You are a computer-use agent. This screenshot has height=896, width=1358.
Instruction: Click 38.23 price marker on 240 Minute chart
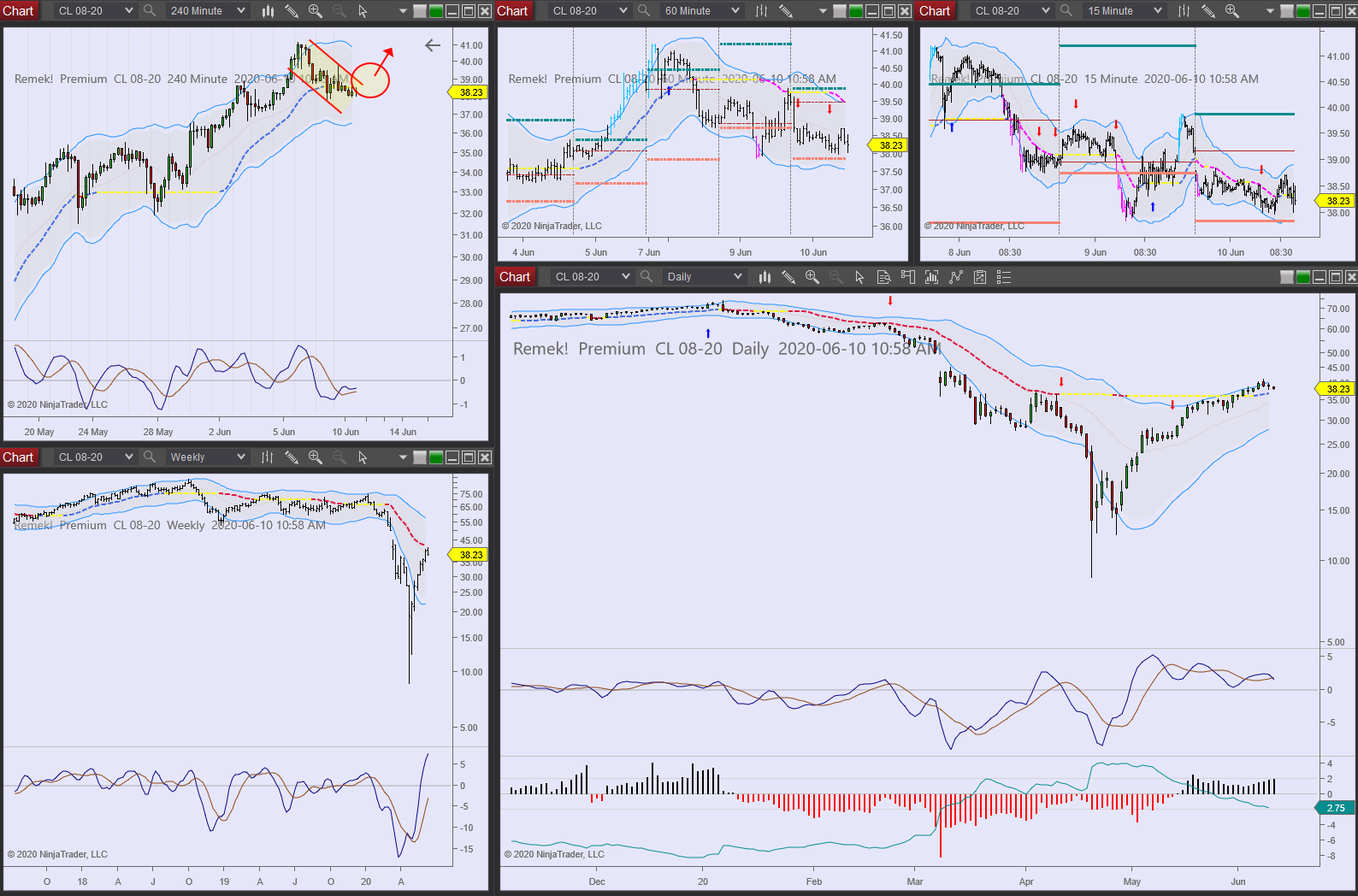(x=469, y=92)
